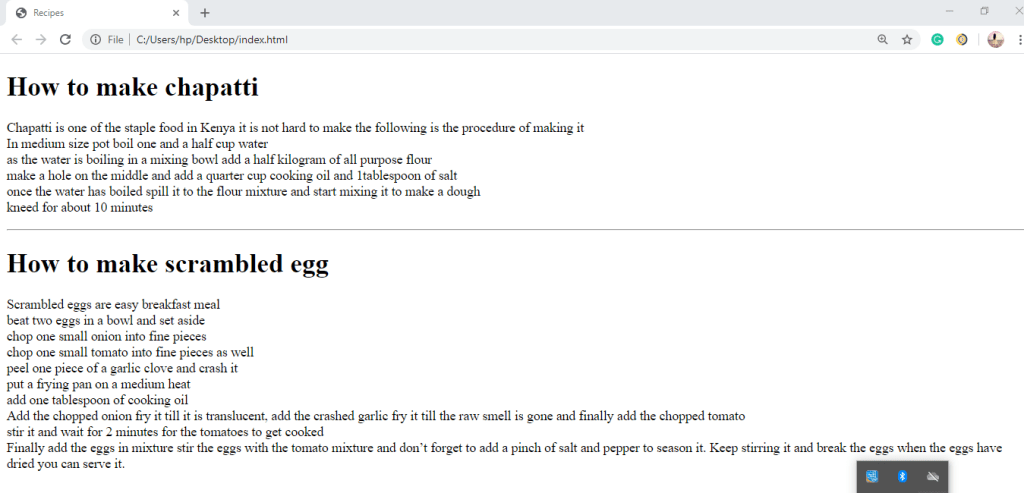
Task: Click the forward navigation arrow
Action: pos(41,40)
